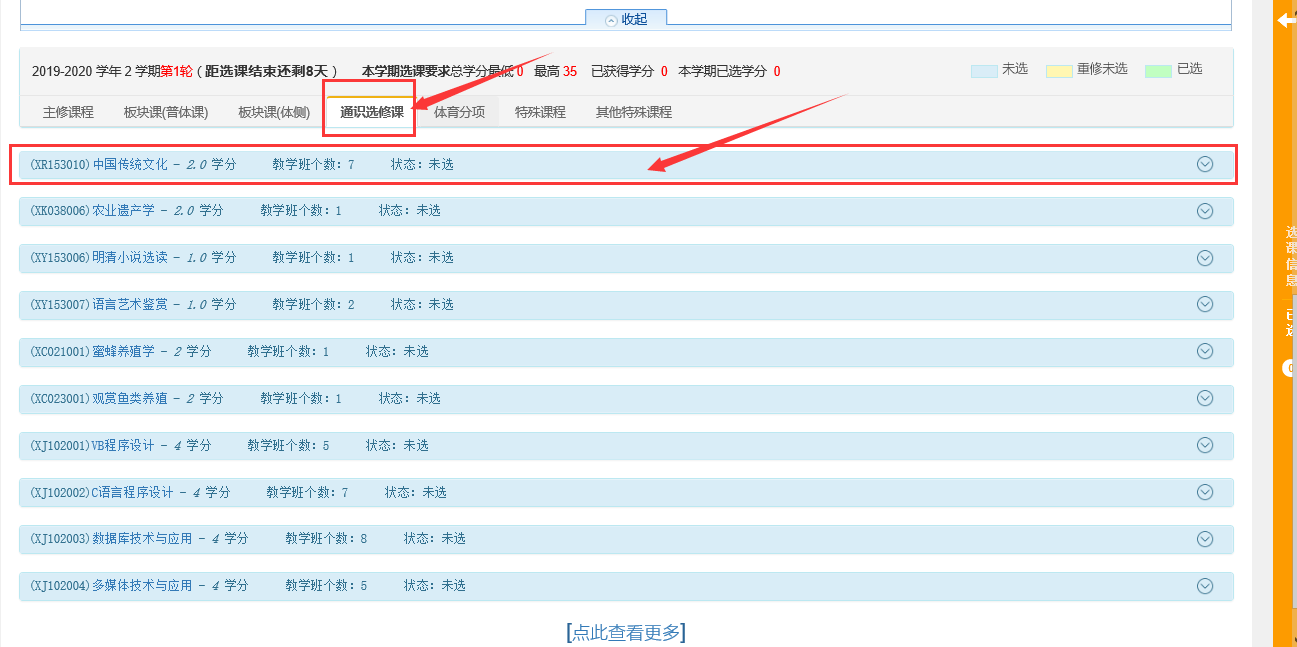
Task: Click the 农业遗产学 row chevron icon
Action: pyautogui.click(x=1204, y=211)
